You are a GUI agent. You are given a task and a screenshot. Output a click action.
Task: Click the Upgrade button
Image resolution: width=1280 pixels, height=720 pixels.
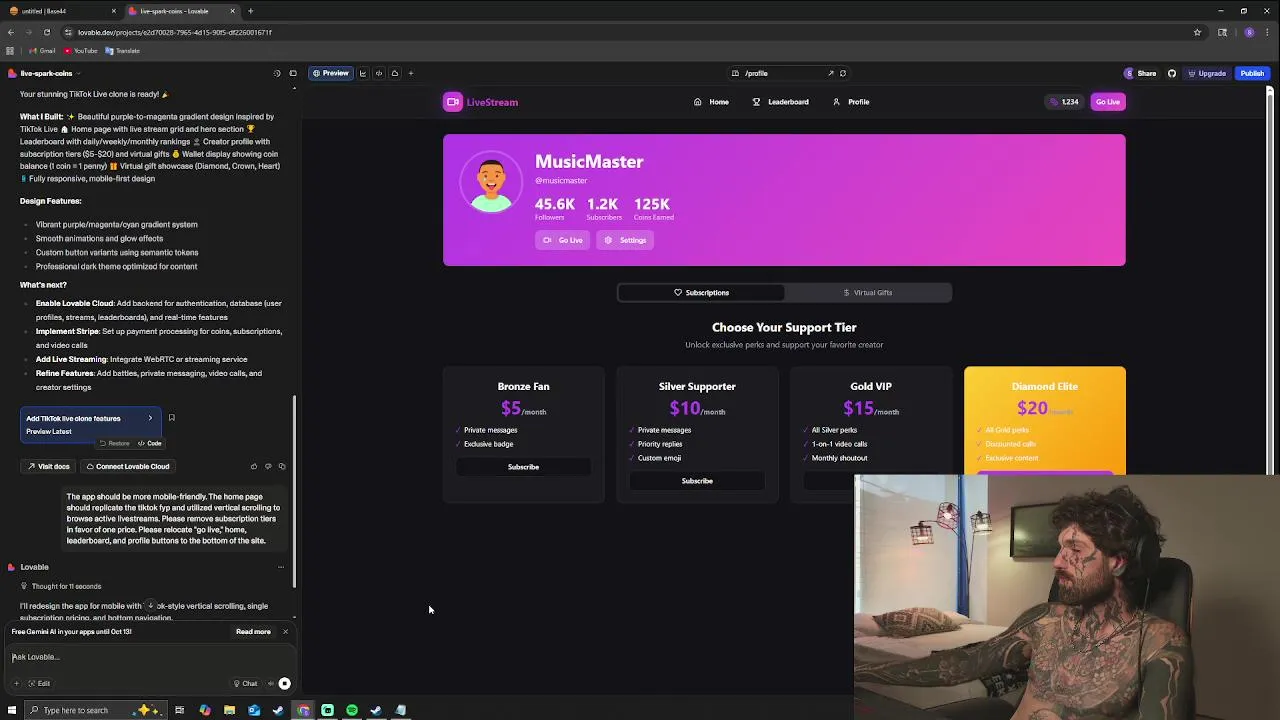pyautogui.click(x=1206, y=73)
